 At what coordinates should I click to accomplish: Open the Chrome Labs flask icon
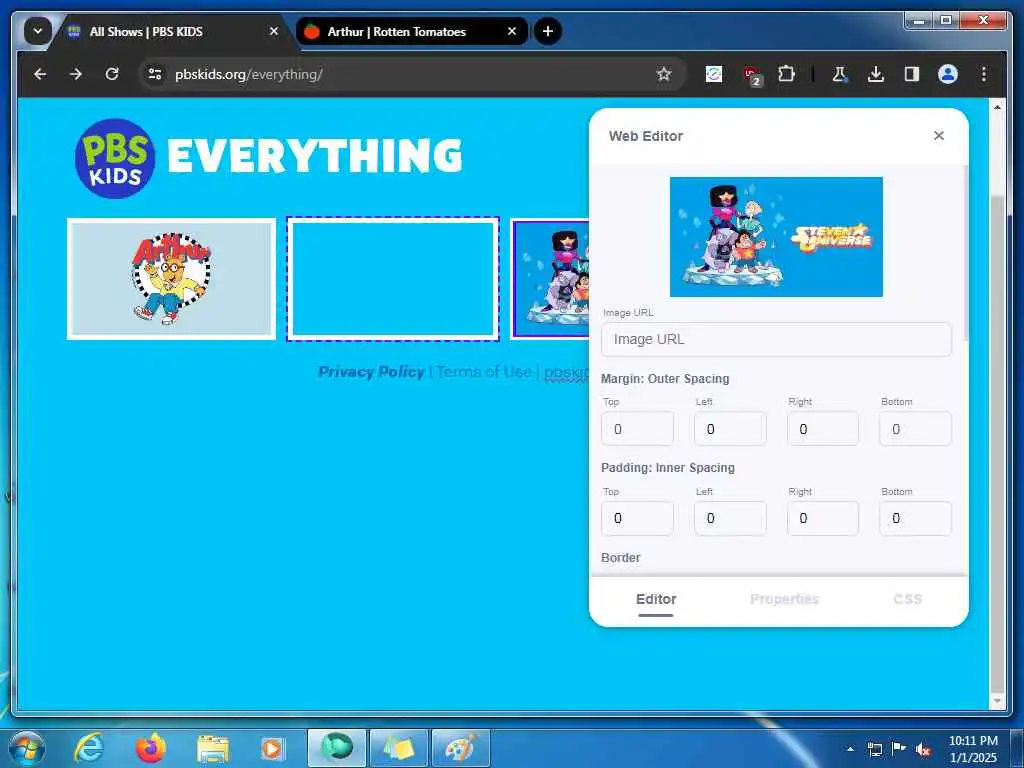pyautogui.click(x=839, y=74)
